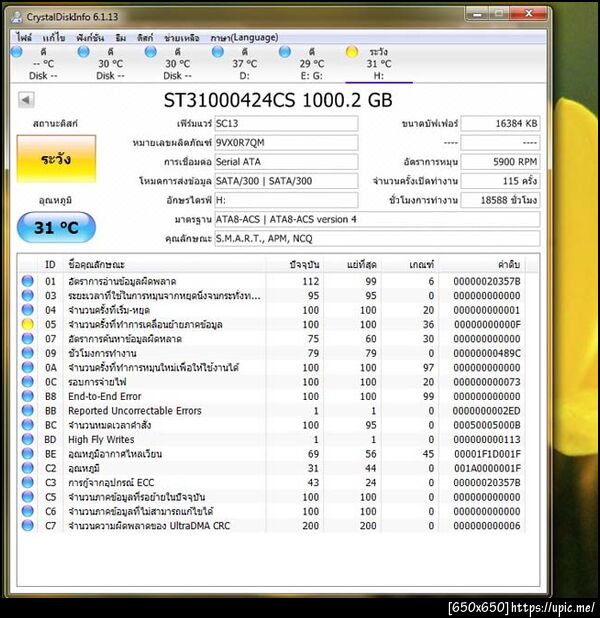Click the blue status icon for attribute 01
Image resolution: width=600 pixels, height=618 pixels.
coord(28,281)
